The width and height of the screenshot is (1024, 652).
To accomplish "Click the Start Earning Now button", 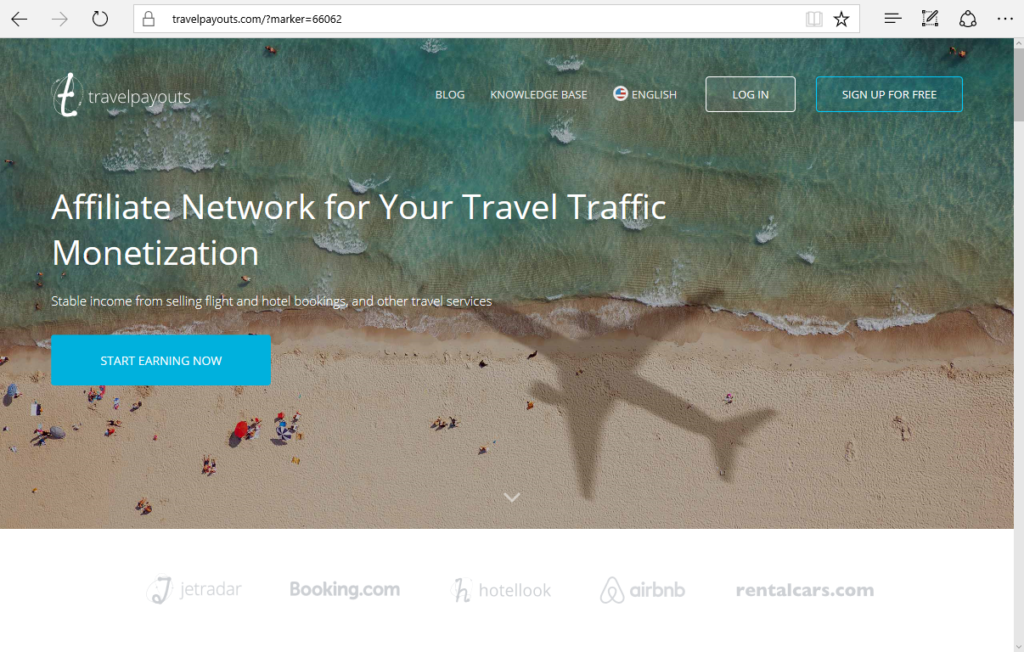I will [161, 361].
